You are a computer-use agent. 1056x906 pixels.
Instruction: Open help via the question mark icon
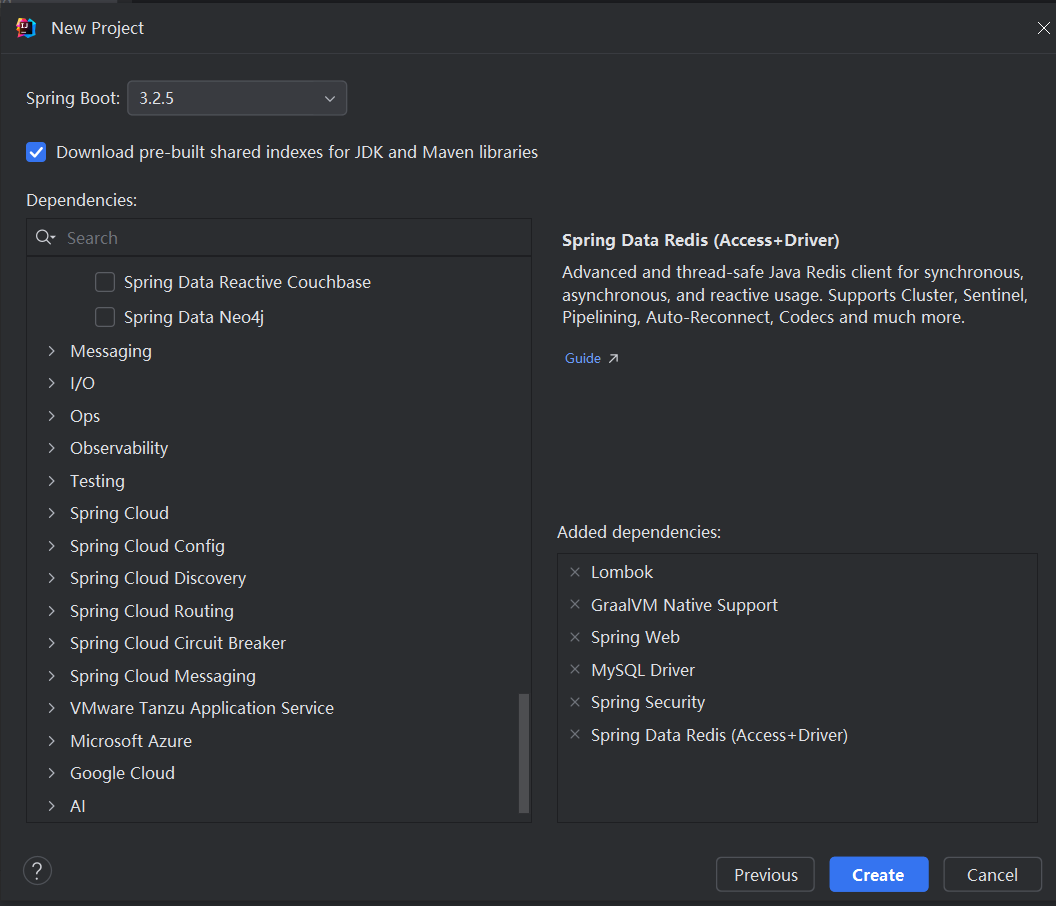(38, 870)
